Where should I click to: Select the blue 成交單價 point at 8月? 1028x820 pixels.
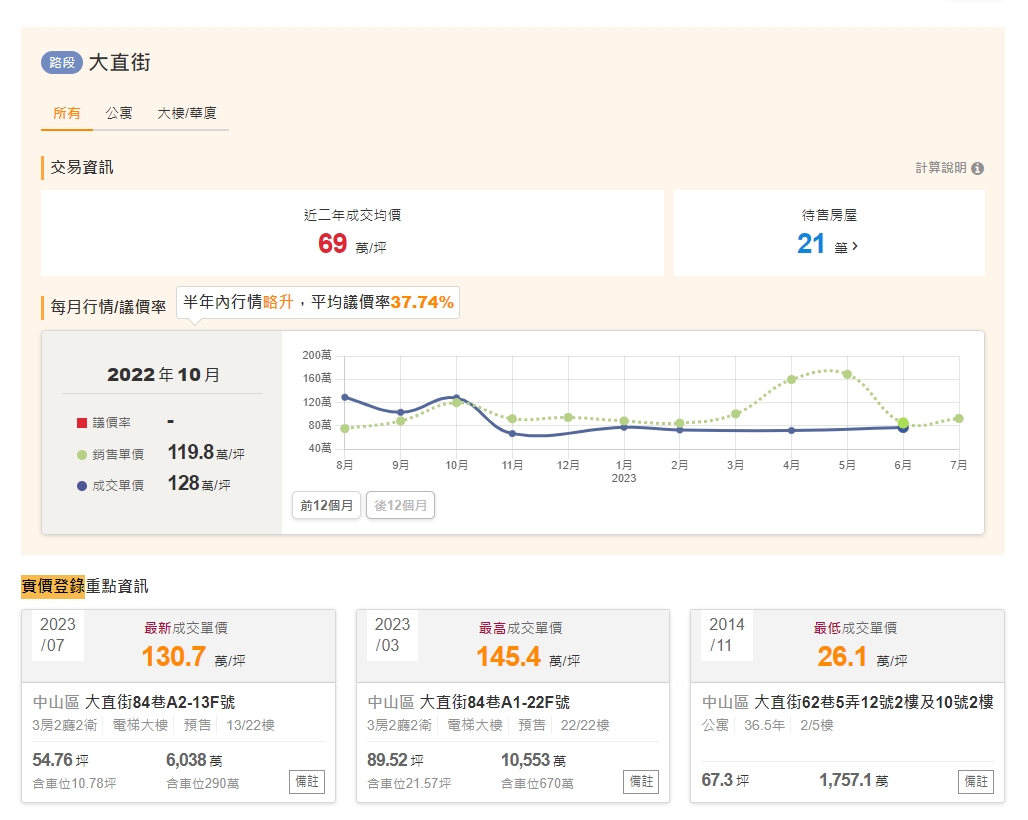coord(345,397)
